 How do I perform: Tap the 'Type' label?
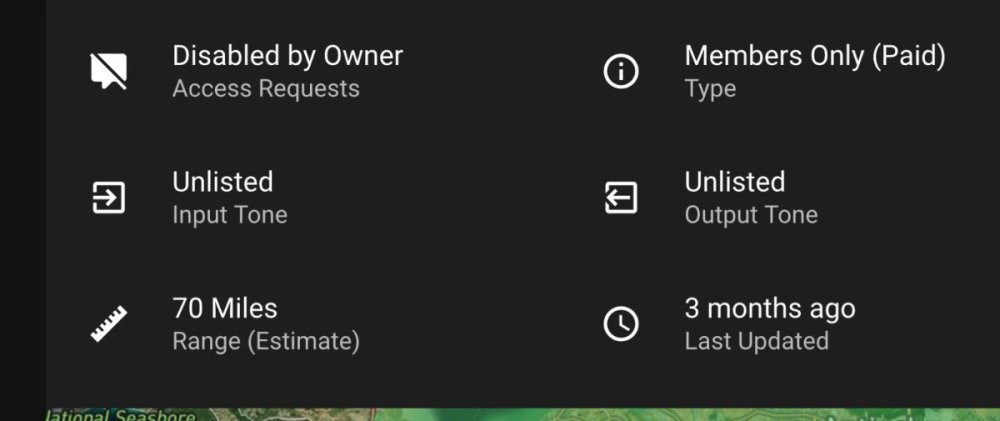click(x=710, y=89)
